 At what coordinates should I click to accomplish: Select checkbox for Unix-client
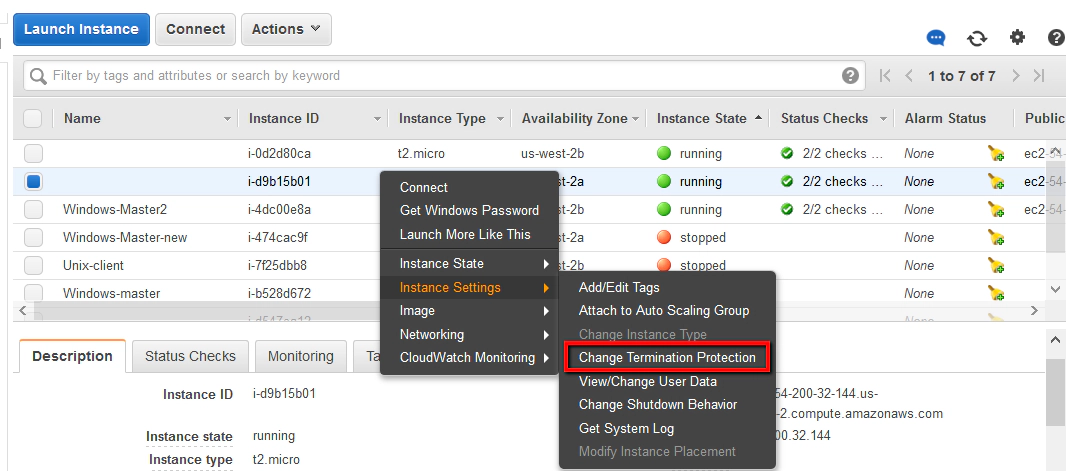(33, 265)
